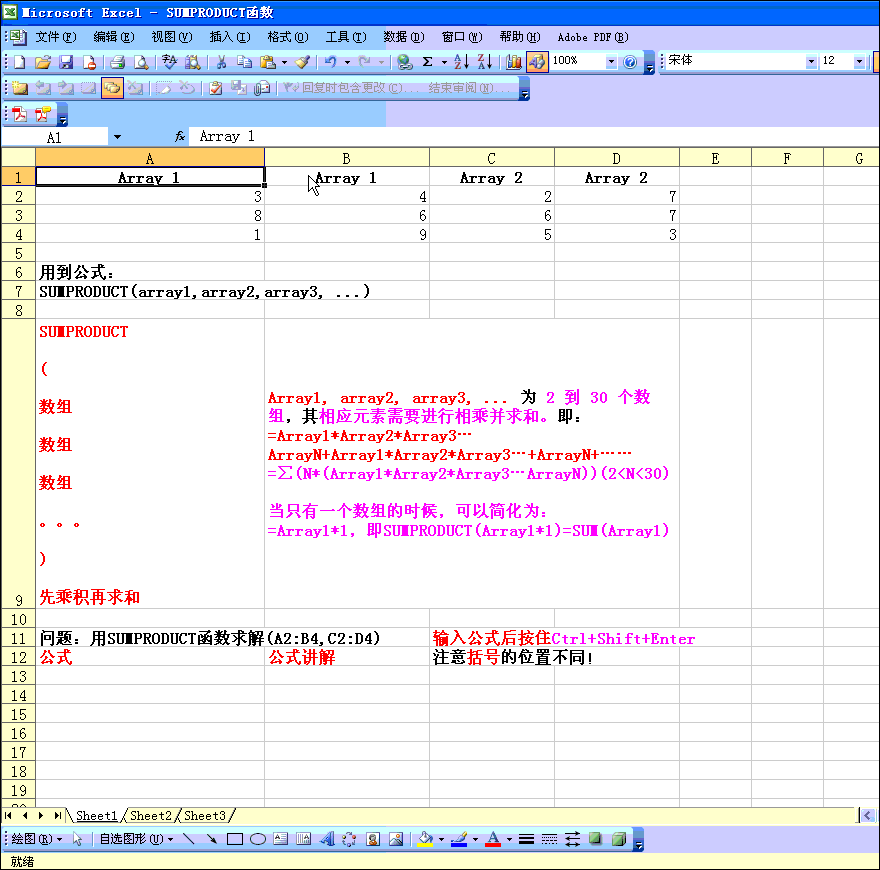Select the Format Painter brush
The image size is (880, 870).
coord(302,62)
